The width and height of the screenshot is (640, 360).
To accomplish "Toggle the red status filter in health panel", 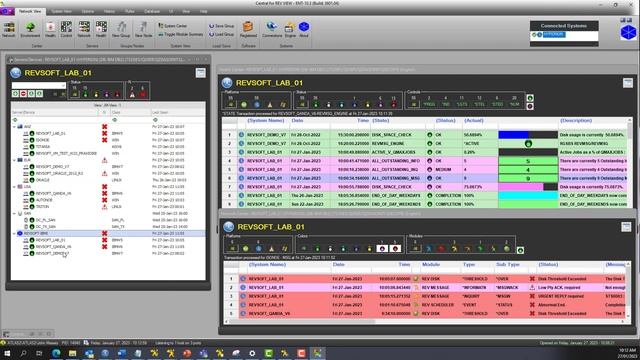I will (x=393, y=105).
